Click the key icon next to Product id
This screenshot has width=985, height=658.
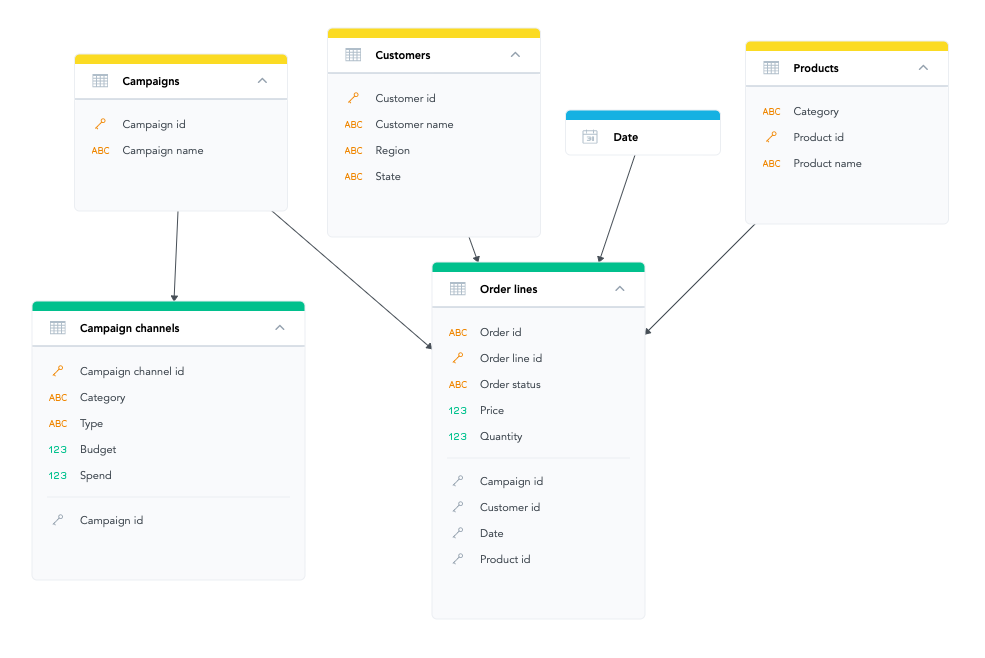pyautogui.click(x=770, y=137)
